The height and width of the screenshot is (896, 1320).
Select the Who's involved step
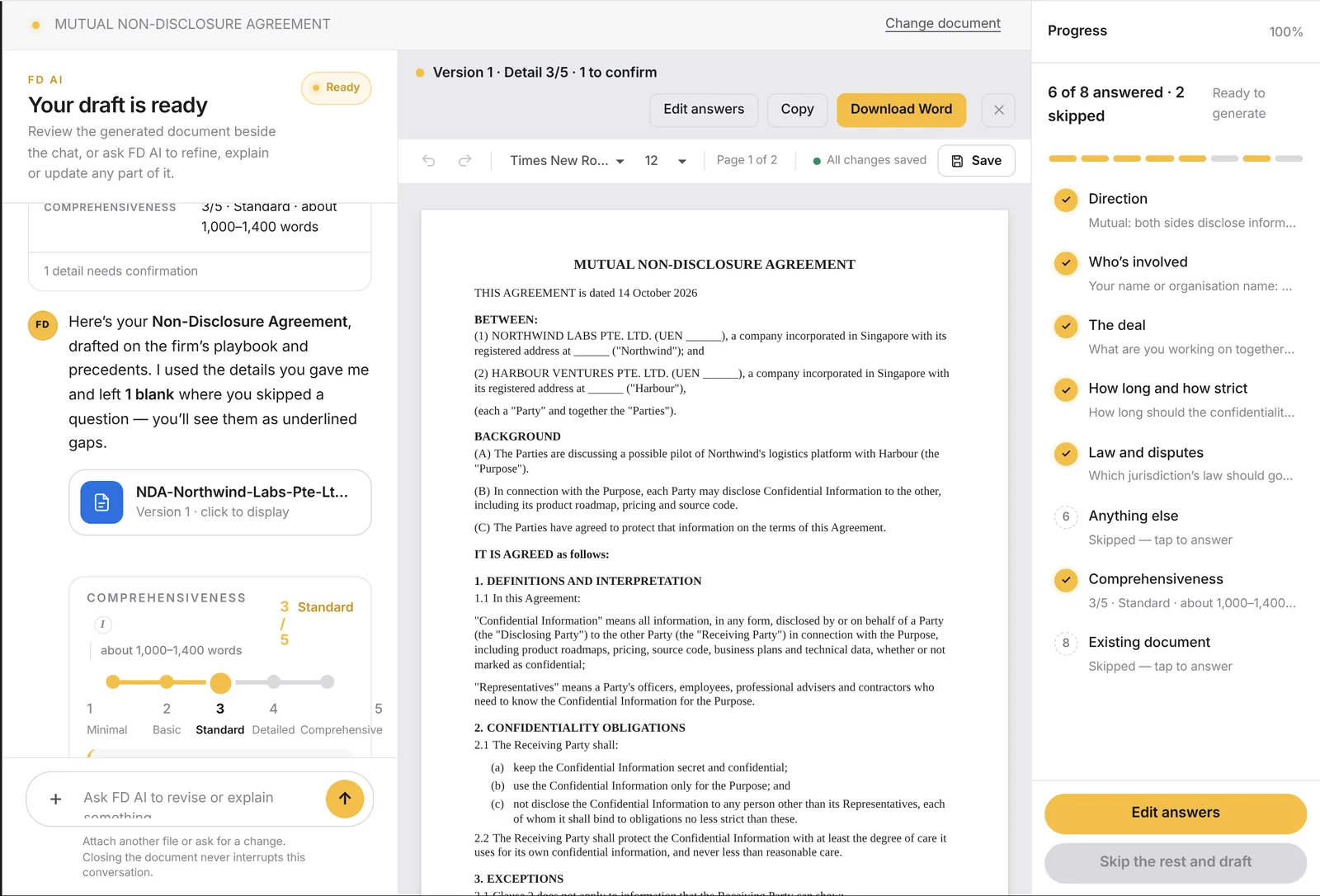[x=1176, y=274]
